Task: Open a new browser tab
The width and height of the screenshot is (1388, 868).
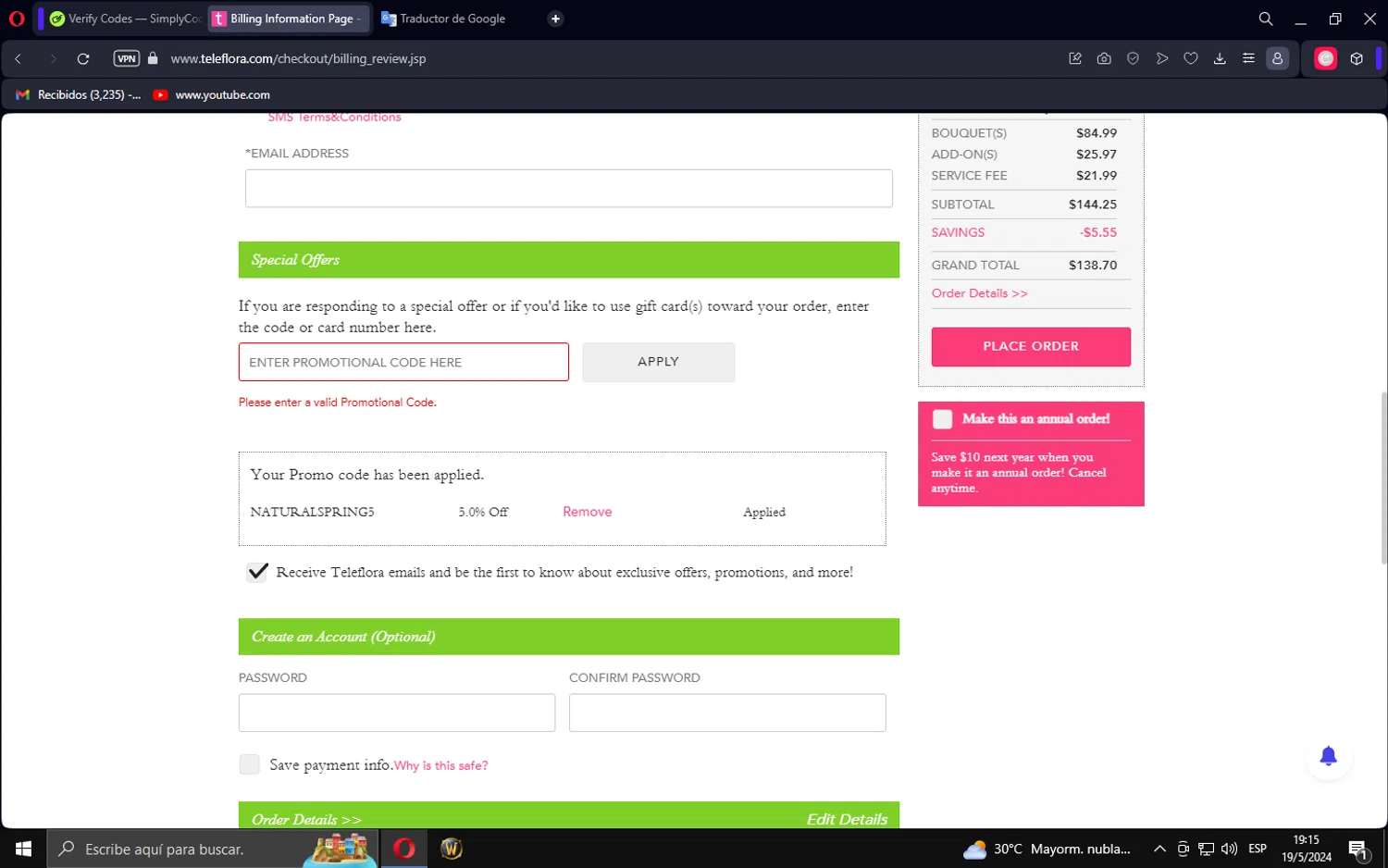Action: [x=555, y=19]
